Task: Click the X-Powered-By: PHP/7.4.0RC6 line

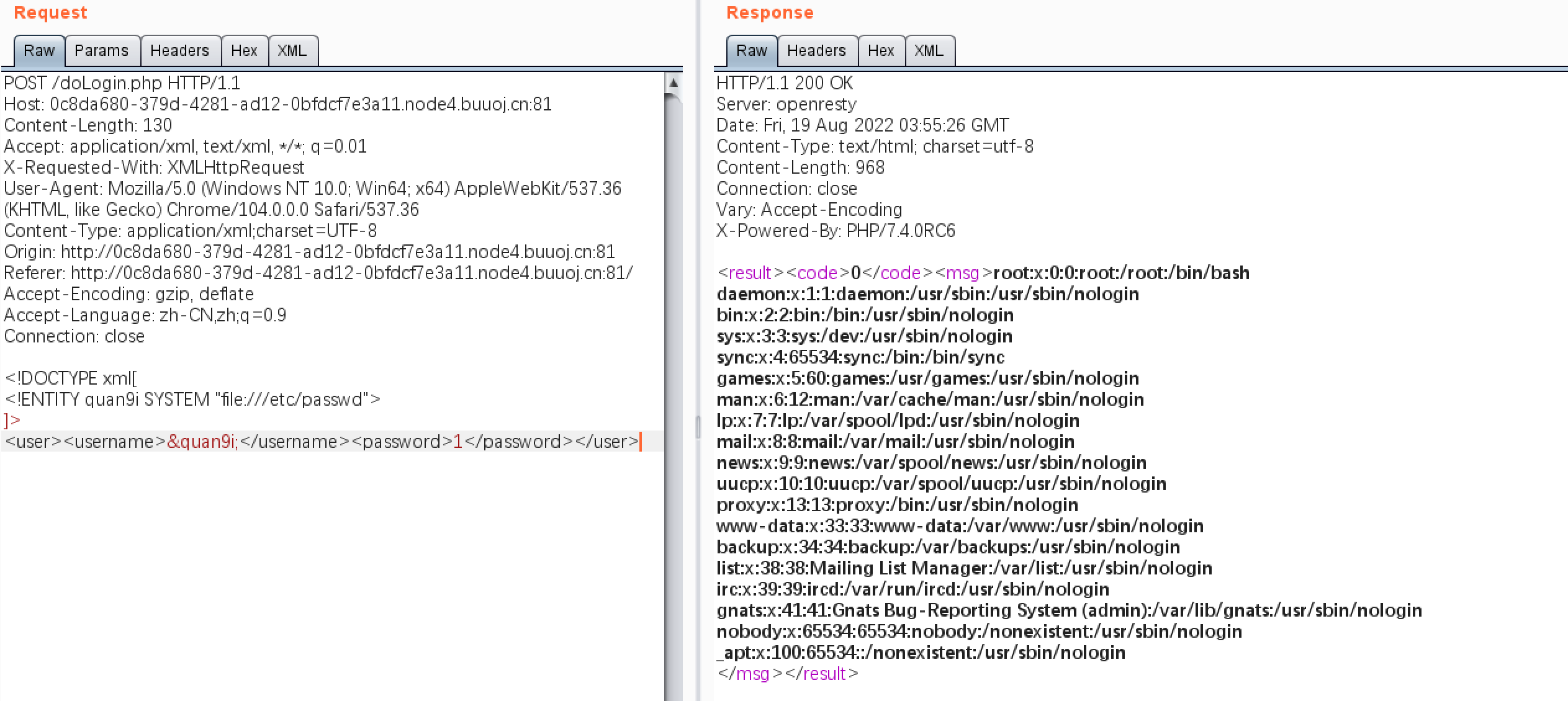Action: pos(836,231)
